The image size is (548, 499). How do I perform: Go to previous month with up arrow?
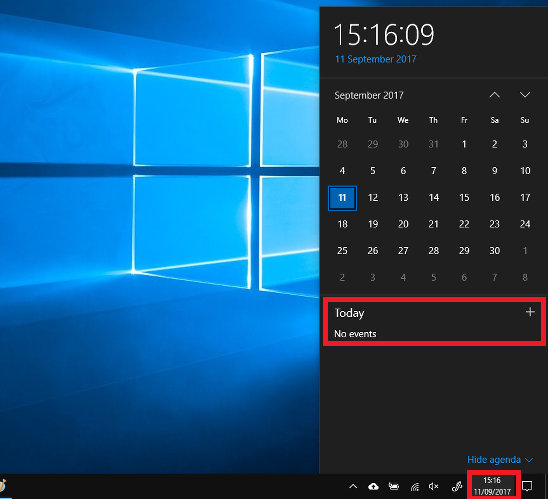495,95
